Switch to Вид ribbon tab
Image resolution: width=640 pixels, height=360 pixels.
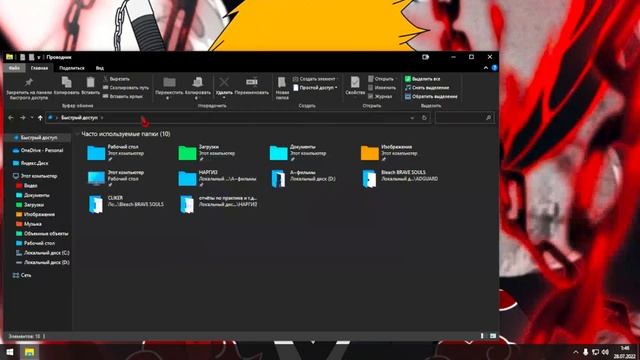[x=100, y=68]
